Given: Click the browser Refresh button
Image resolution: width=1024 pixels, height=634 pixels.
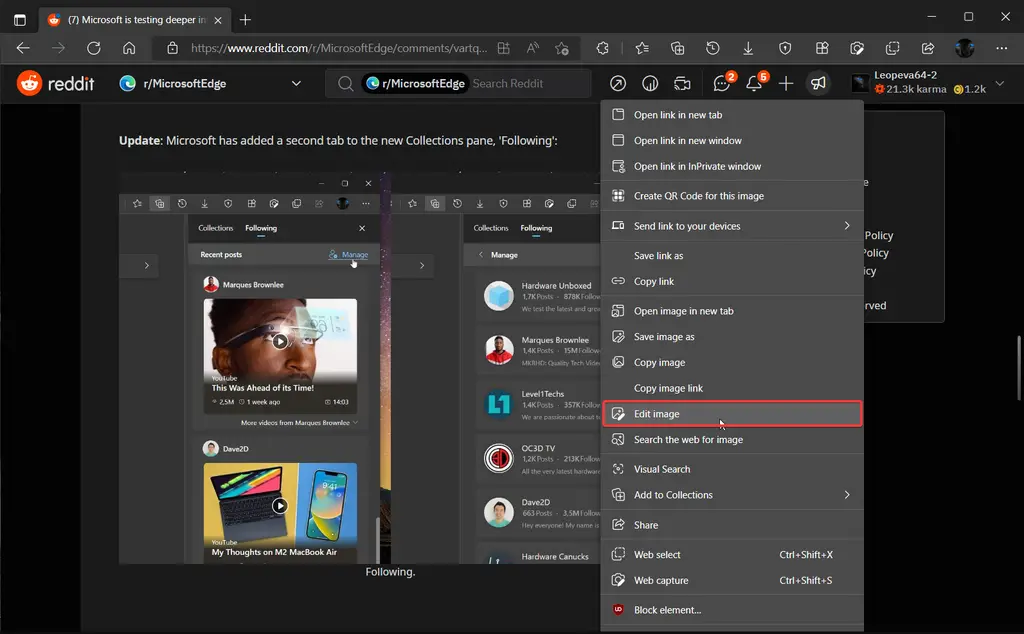Looking at the screenshot, I should click(93, 48).
